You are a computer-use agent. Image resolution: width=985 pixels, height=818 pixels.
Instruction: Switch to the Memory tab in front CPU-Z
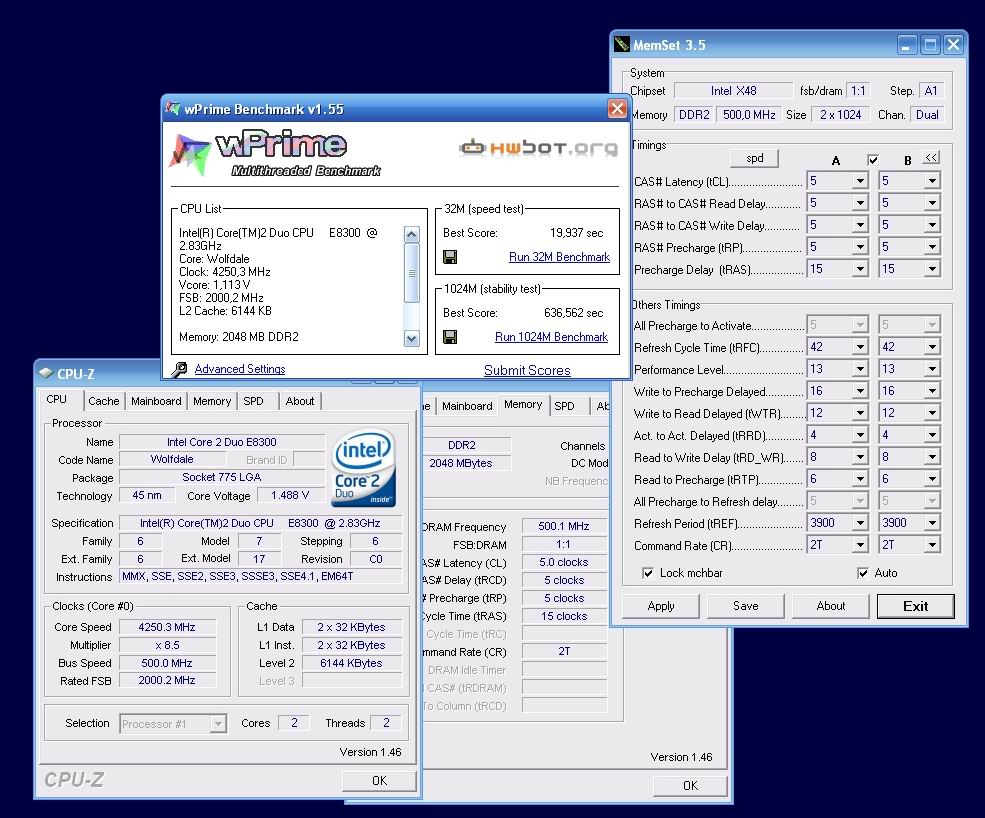(x=212, y=401)
